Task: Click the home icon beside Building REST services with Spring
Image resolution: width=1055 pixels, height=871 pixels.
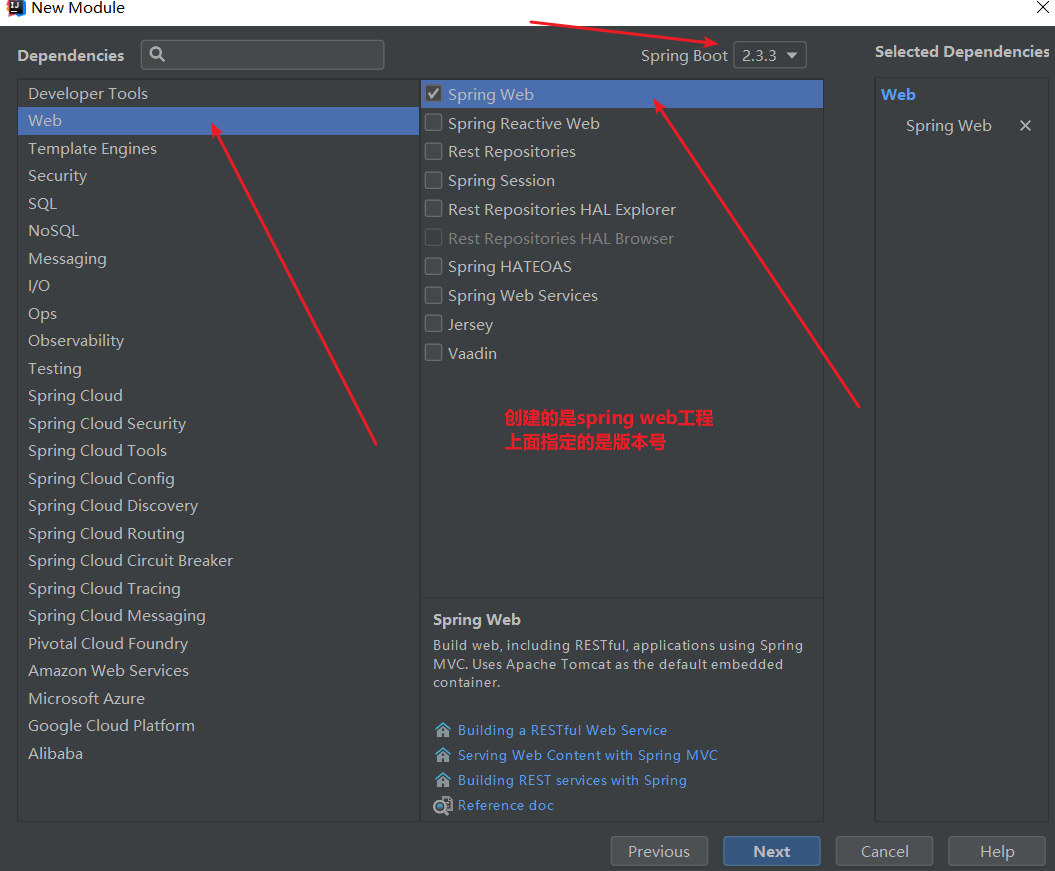Action: tap(443, 780)
